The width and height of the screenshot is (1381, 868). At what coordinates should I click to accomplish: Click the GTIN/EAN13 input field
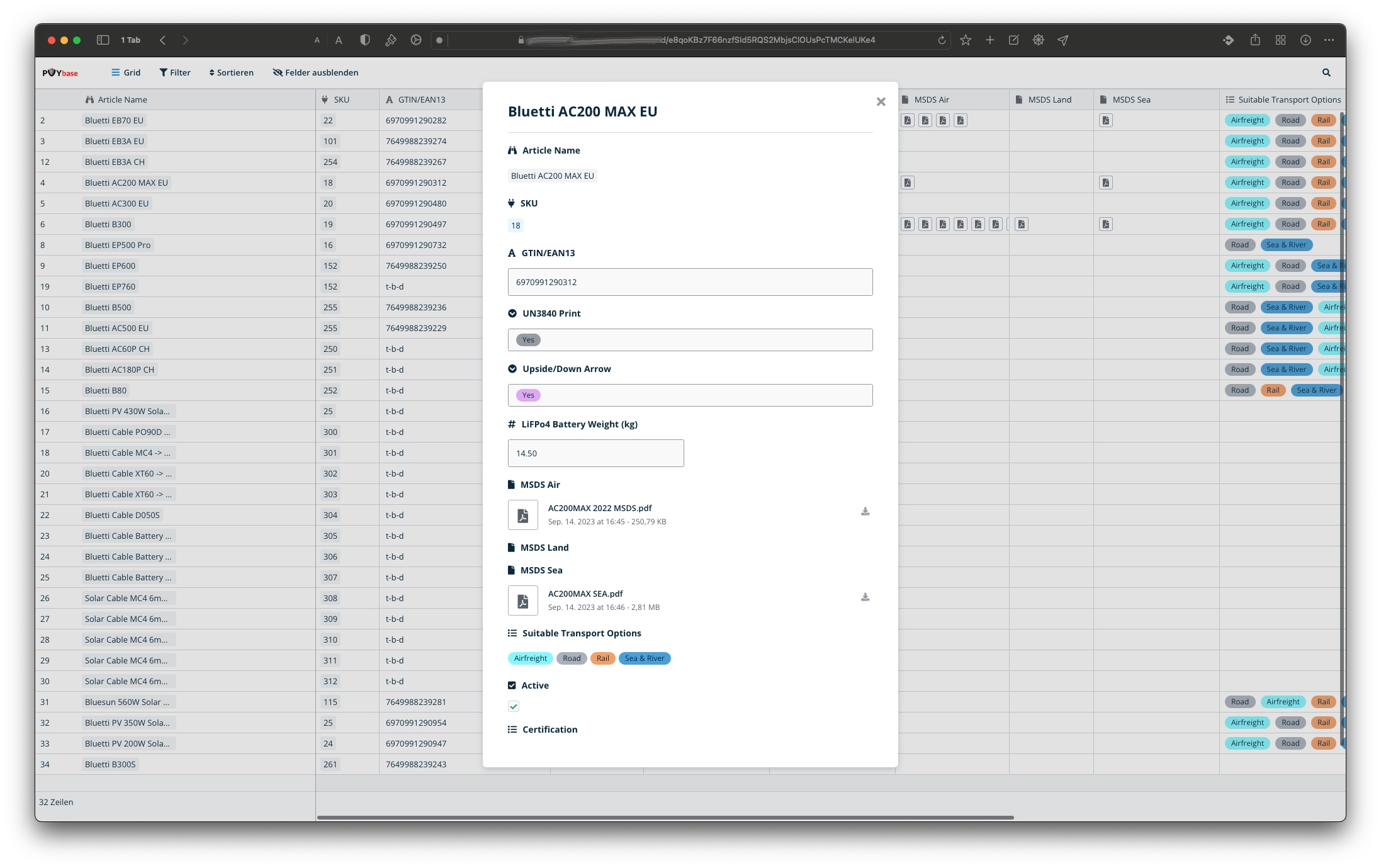(690, 282)
